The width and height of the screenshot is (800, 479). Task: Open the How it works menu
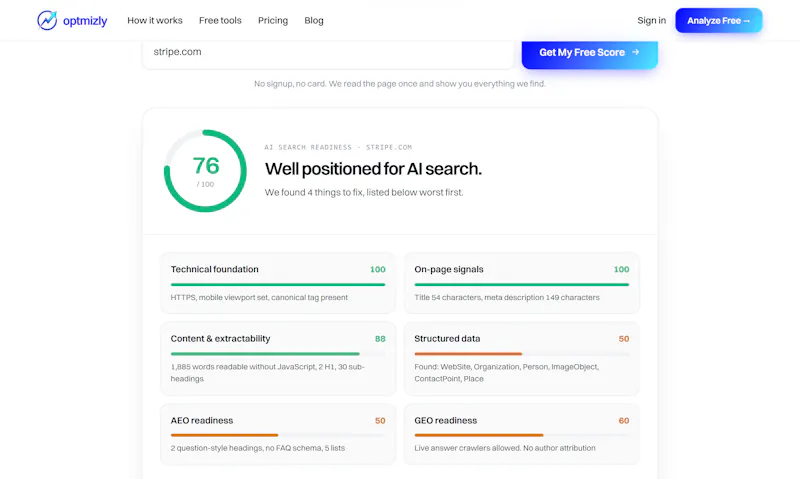(x=155, y=20)
